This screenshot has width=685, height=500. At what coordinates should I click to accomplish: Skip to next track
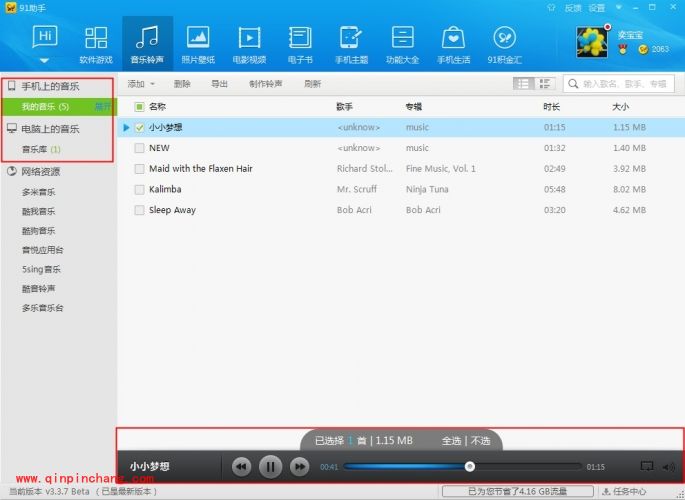click(x=299, y=467)
